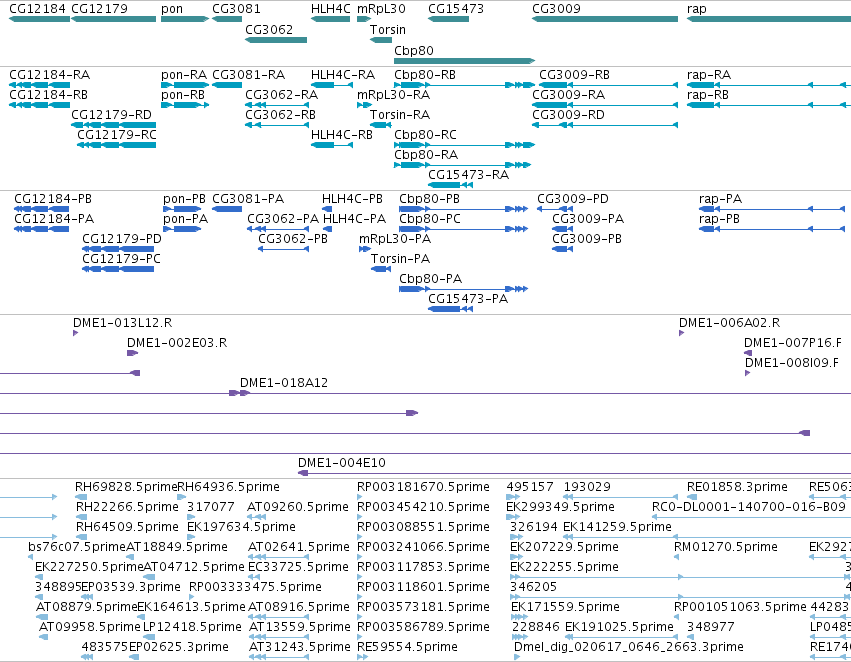
Task: Click protein CG3081-PA
Action: tap(227, 209)
